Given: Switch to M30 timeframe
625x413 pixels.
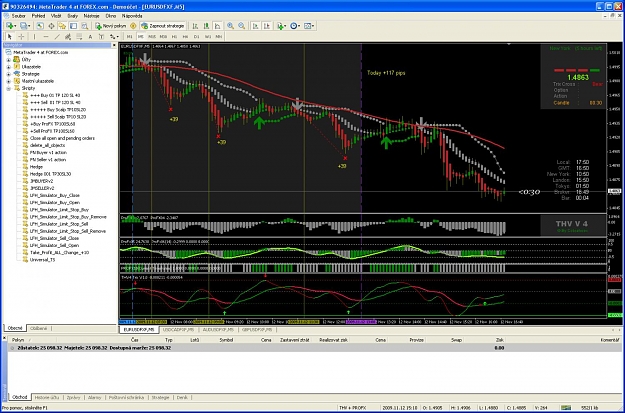Looking at the screenshot, I should tap(163, 37).
